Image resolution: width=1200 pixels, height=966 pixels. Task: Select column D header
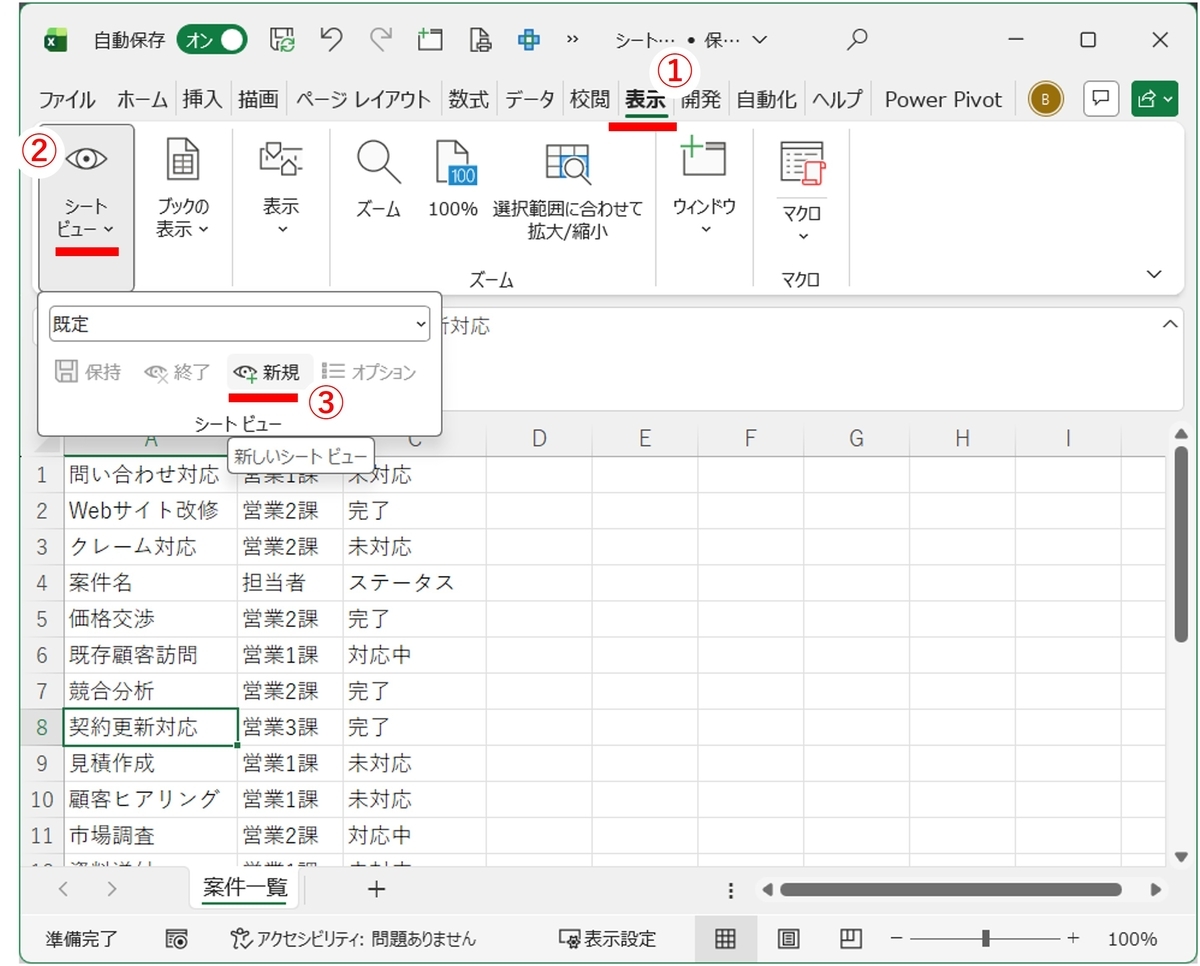[539, 438]
